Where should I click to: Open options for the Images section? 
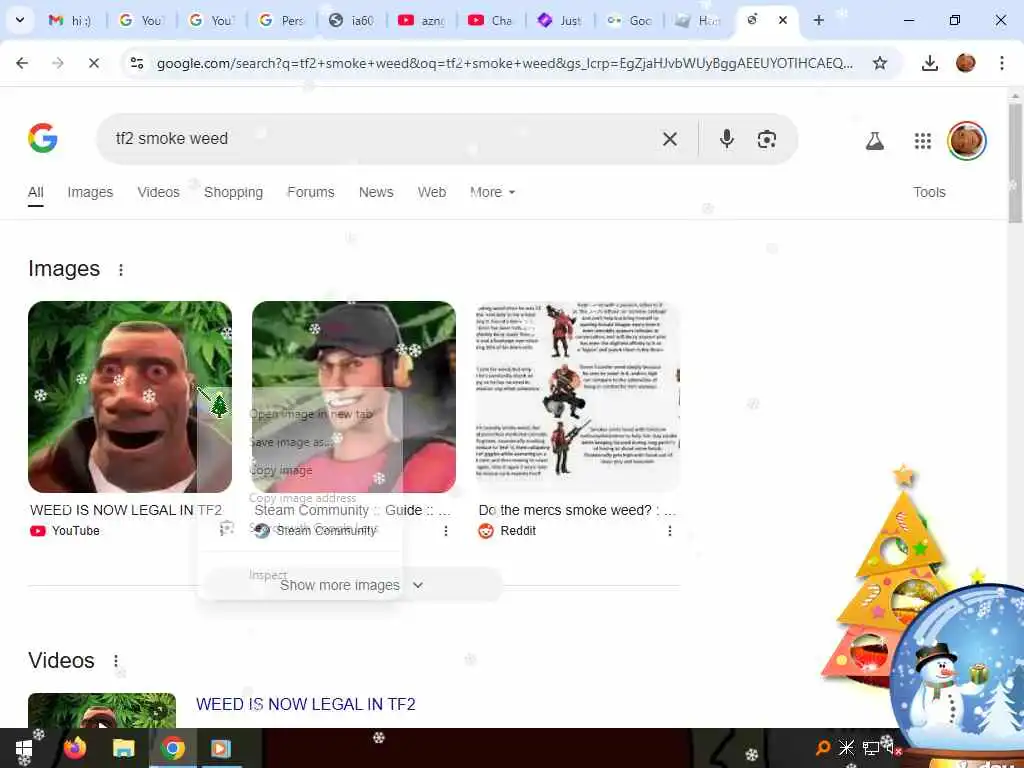121,270
